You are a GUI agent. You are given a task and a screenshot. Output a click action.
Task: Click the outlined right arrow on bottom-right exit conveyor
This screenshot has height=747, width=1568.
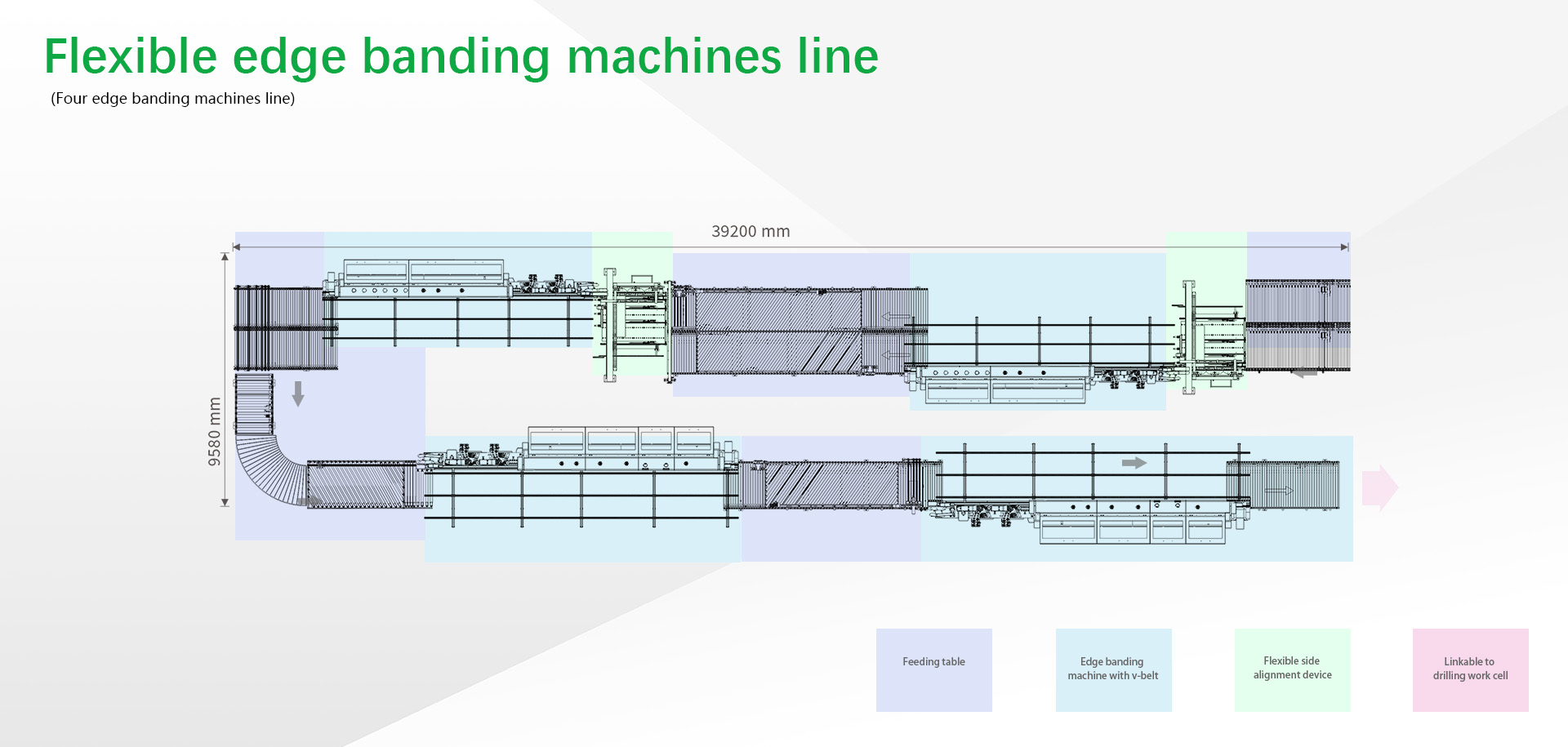1279,491
